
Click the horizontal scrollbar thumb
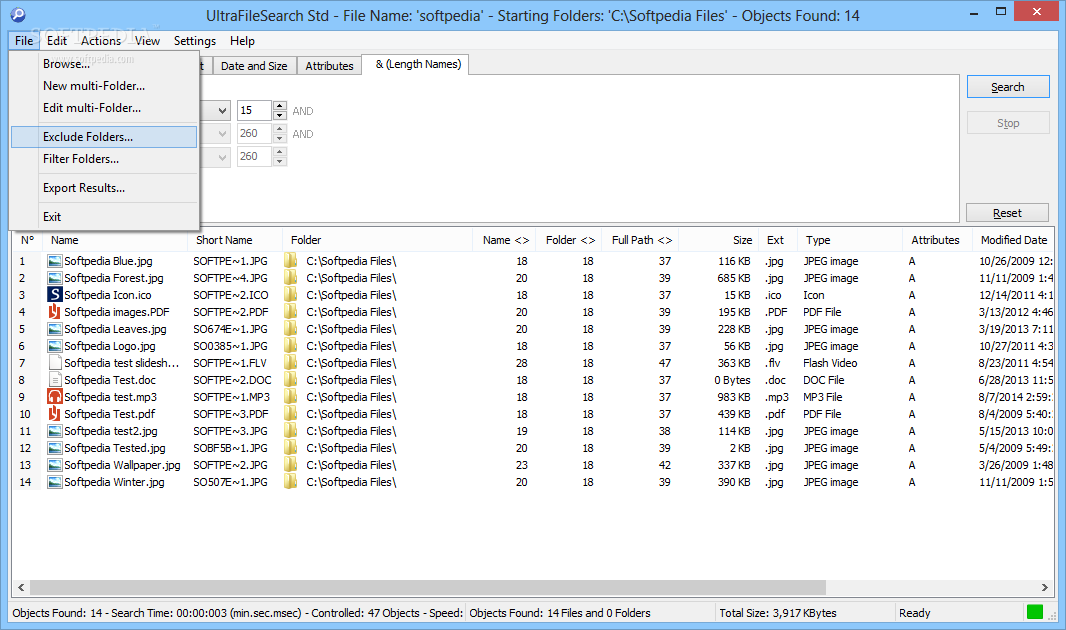[x=428, y=587]
